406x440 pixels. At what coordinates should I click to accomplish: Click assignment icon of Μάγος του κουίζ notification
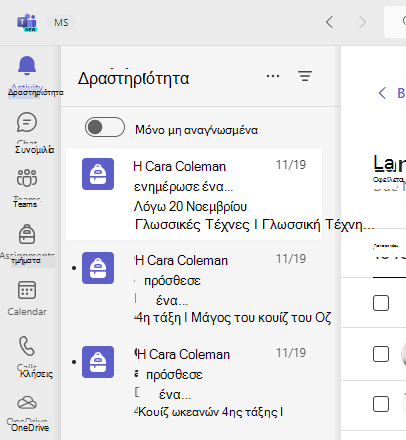[98, 268]
